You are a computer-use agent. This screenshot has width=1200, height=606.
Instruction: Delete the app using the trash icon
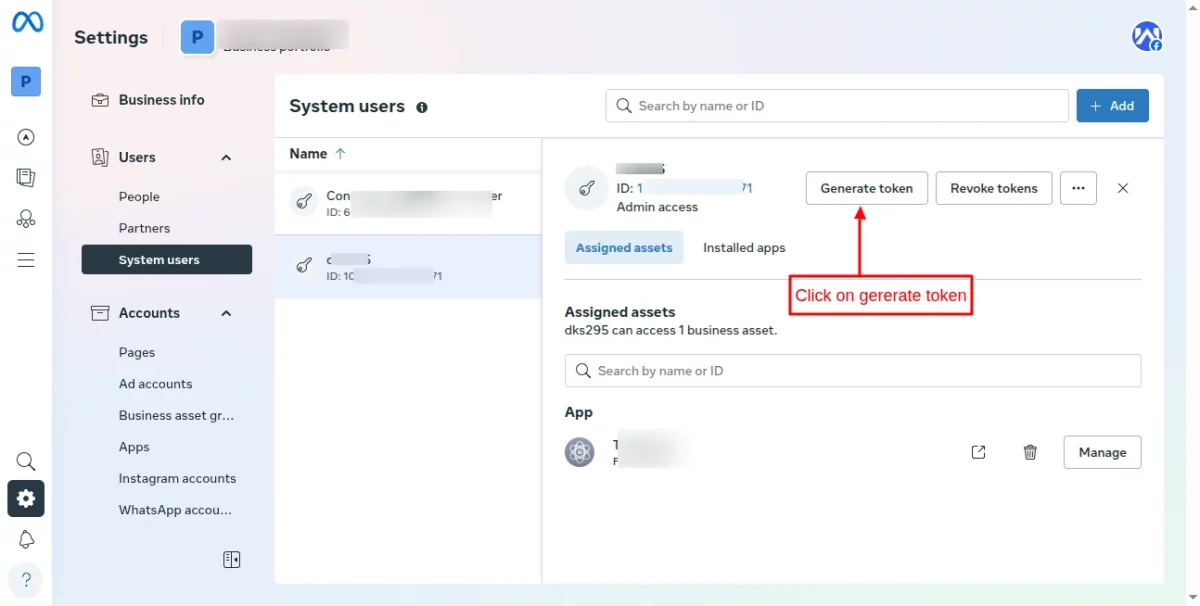point(1030,452)
